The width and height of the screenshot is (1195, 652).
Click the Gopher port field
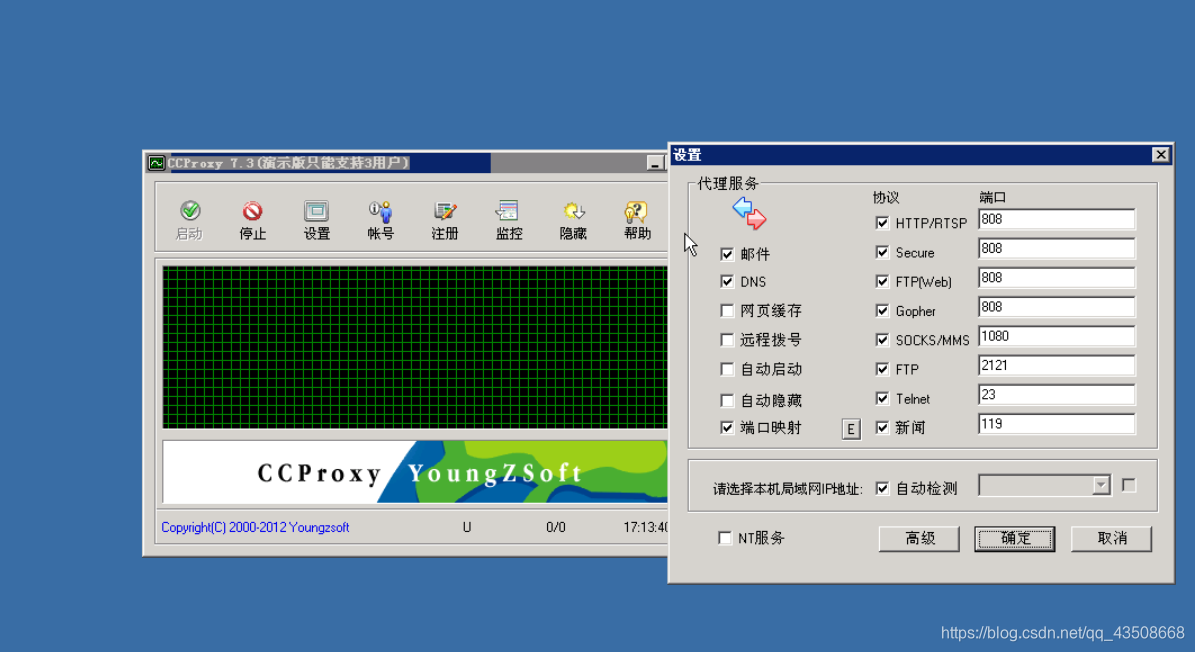point(1056,307)
